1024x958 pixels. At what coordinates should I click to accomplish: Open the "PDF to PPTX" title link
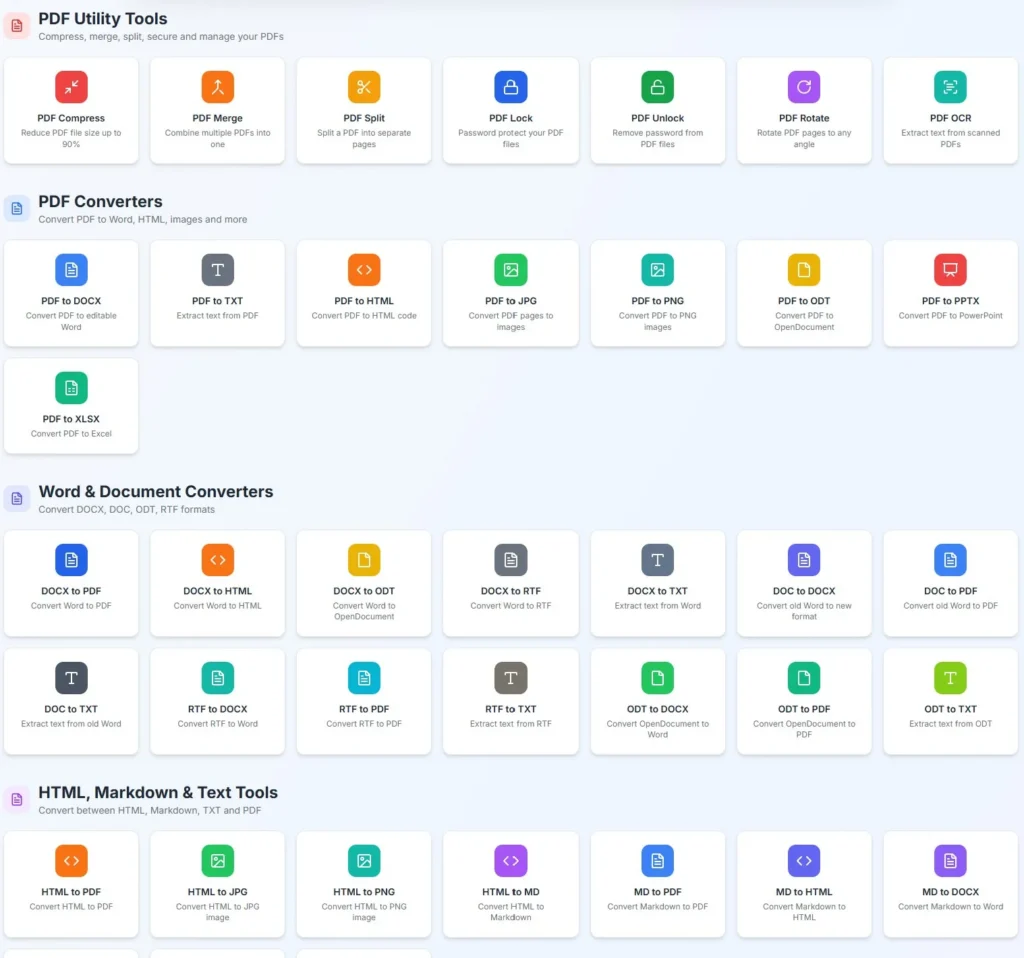(950, 301)
